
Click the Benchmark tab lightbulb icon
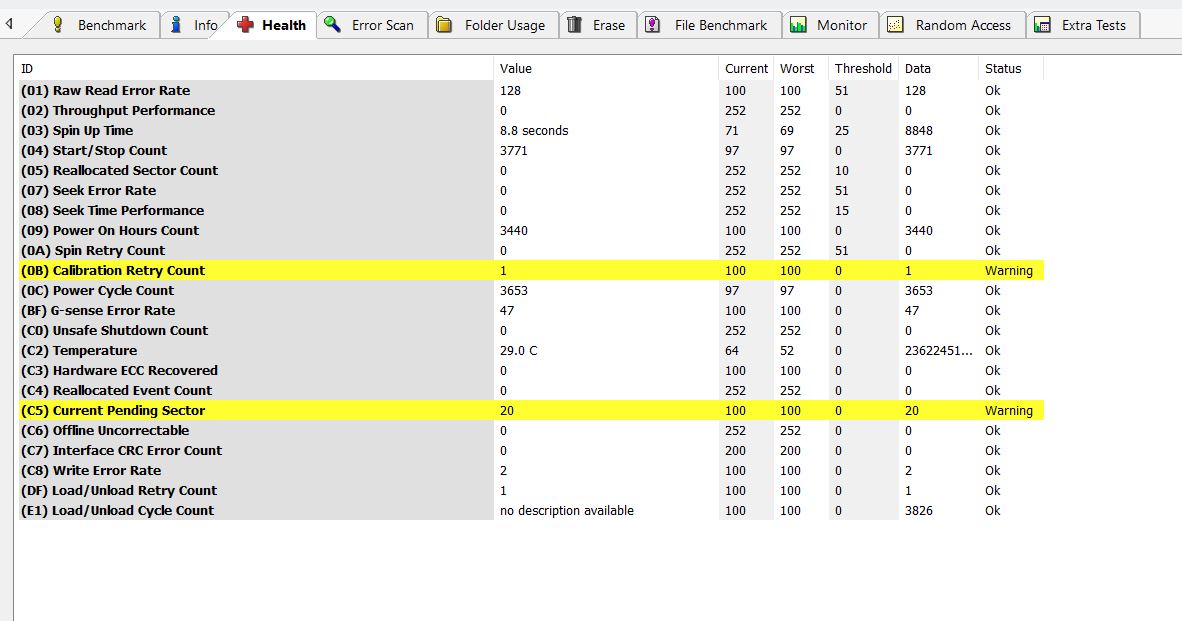click(58, 25)
